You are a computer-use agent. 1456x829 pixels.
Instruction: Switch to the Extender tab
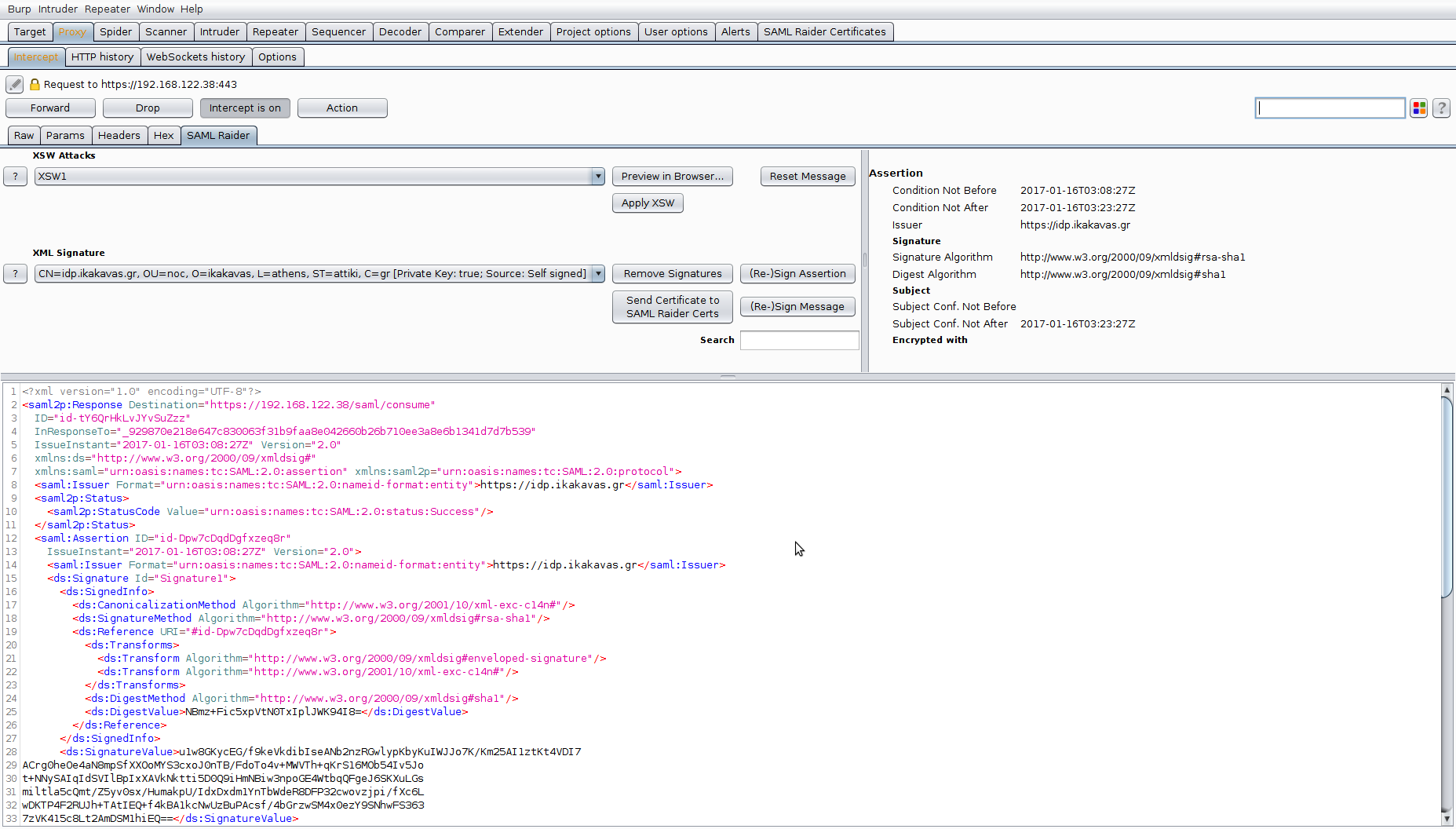tap(520, 32)
